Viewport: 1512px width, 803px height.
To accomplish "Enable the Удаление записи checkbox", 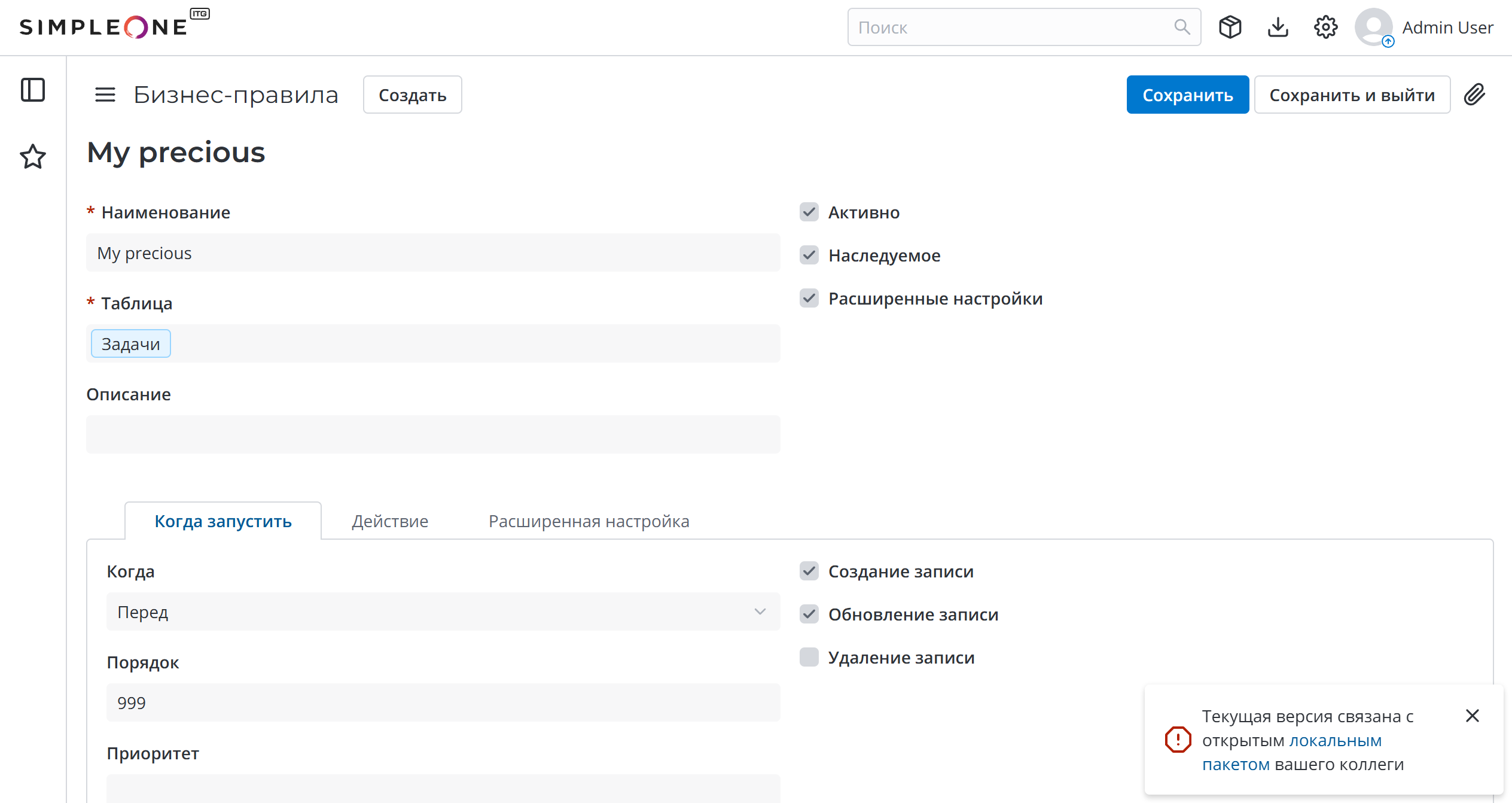I will point(809,657).
